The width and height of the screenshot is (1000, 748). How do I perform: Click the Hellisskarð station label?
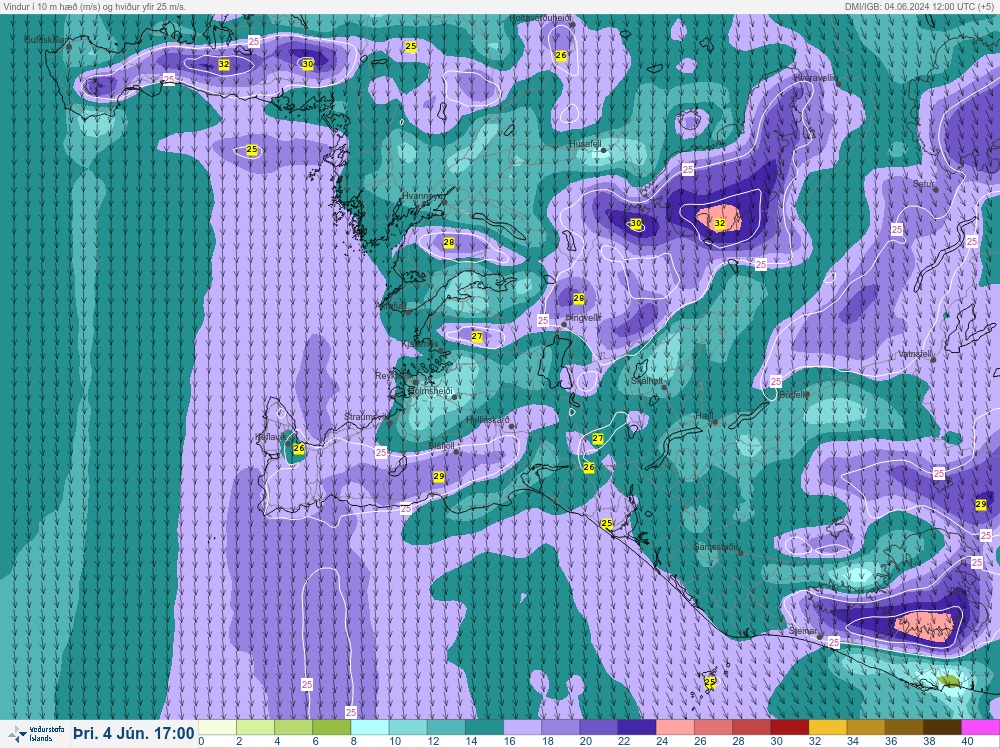pos(487,420)
